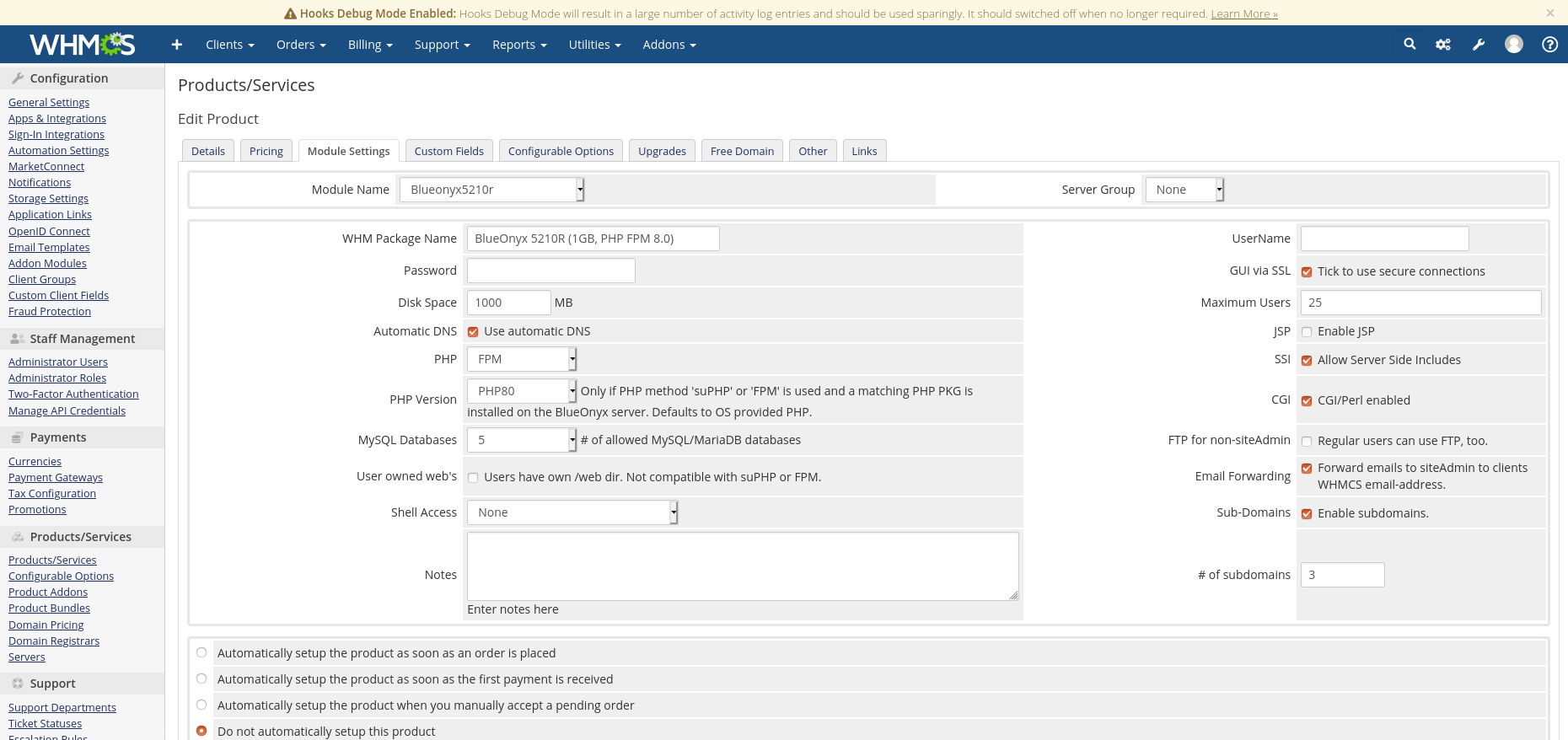Switch to the Upgrades tab
Image resolution: width=1568 pixels, height=740 pixels.
coord(662,151)
